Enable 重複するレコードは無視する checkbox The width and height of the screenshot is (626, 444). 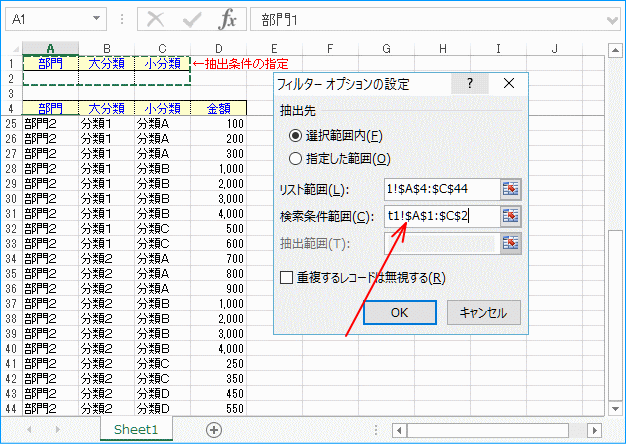[287, 278]
